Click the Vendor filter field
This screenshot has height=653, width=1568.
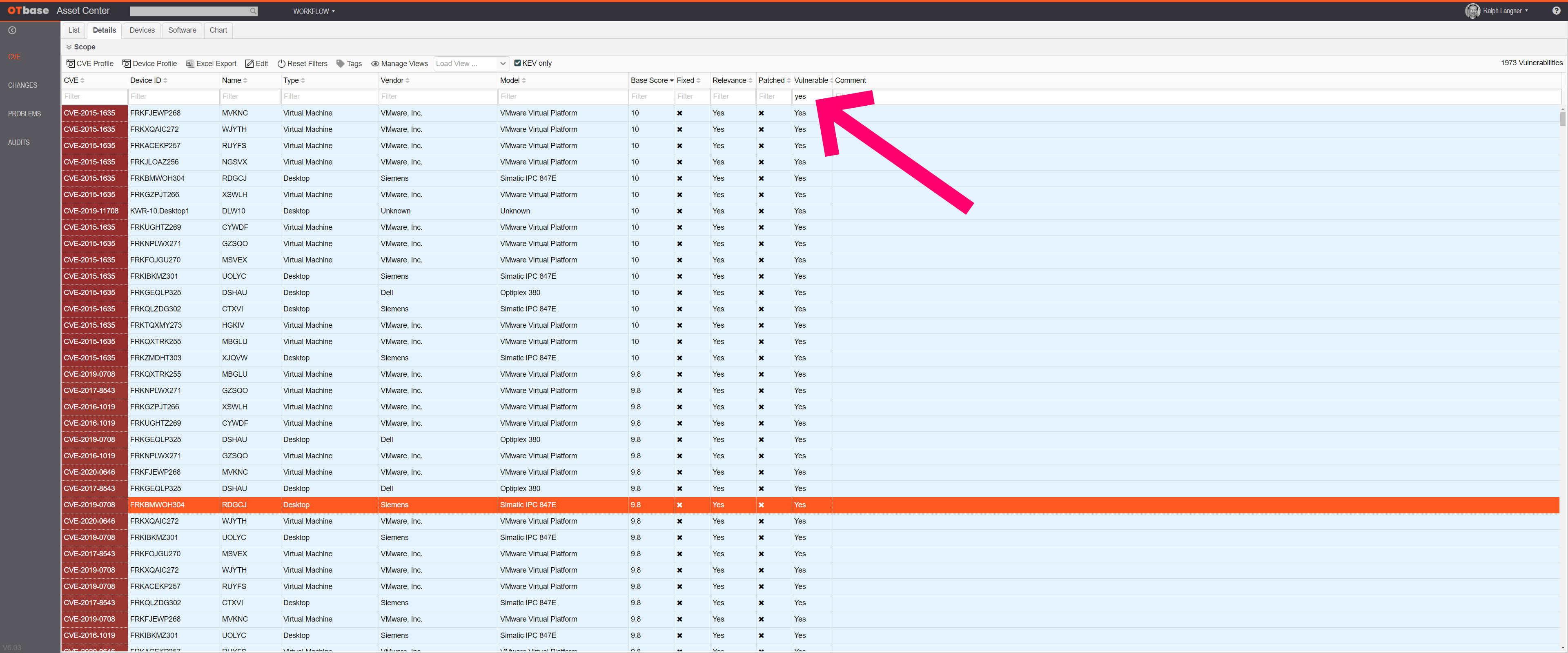pos(438,97)
